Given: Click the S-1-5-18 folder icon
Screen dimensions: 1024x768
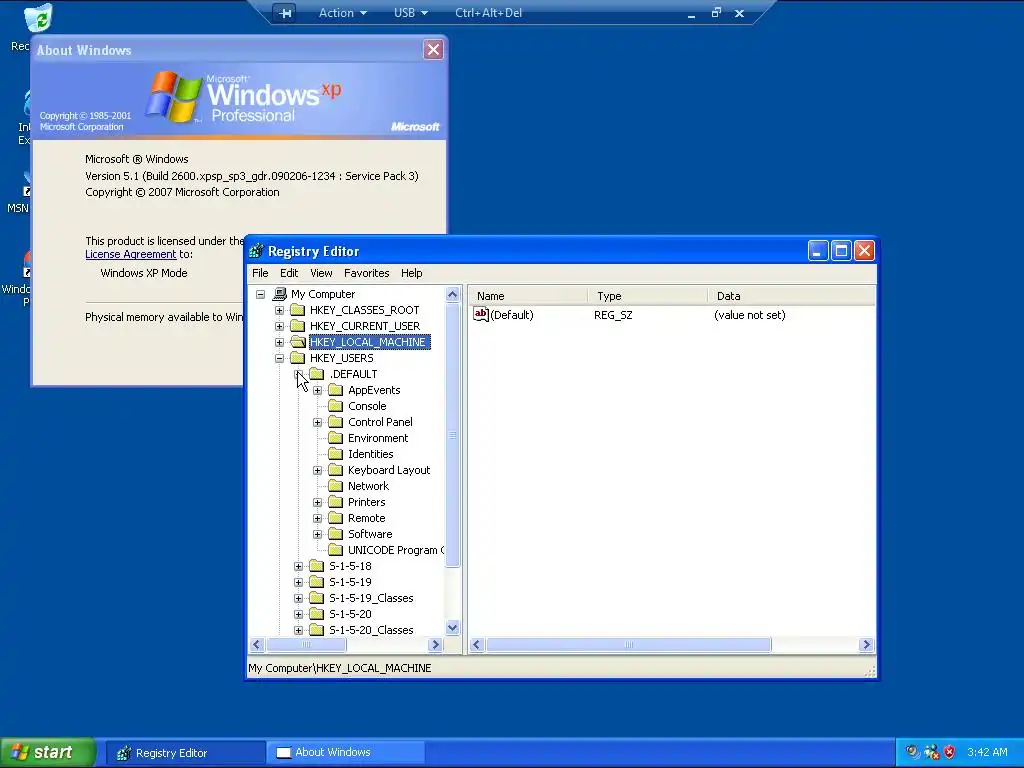Looking at the screenshot, I should coord(317,566).
